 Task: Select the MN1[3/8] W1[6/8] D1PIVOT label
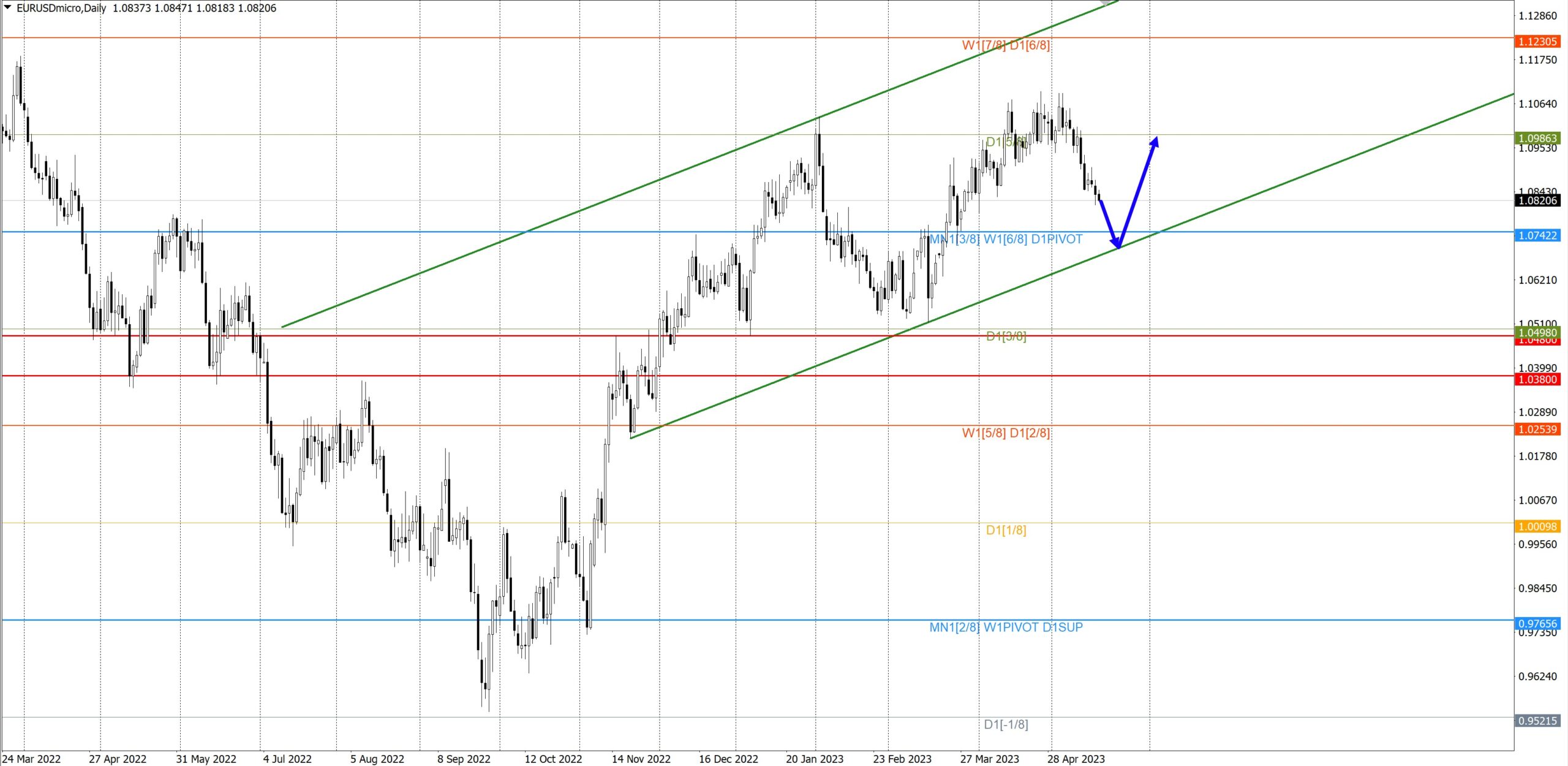coord(1006,239)
